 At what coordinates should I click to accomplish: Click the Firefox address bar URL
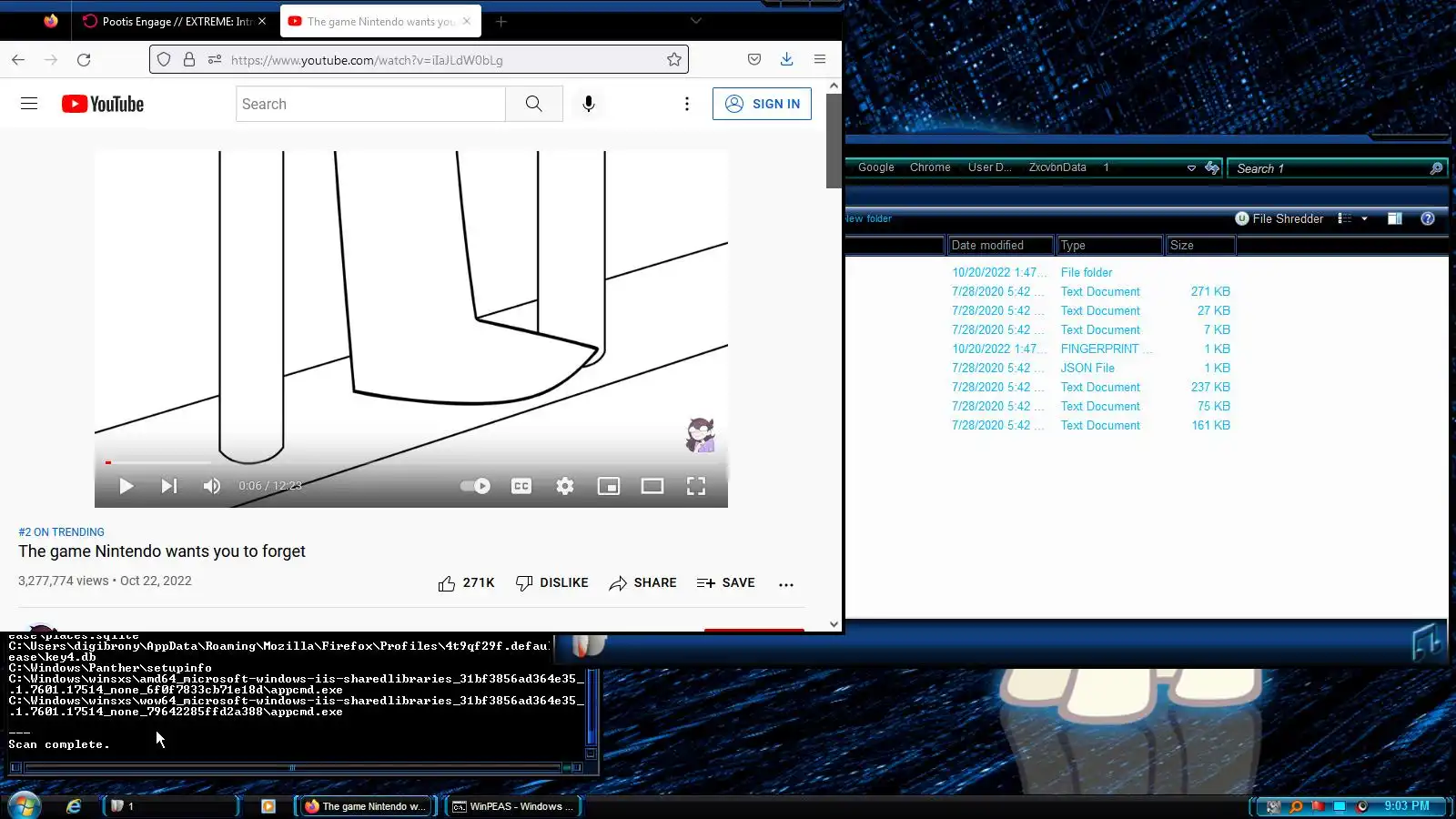click(367, 60)
